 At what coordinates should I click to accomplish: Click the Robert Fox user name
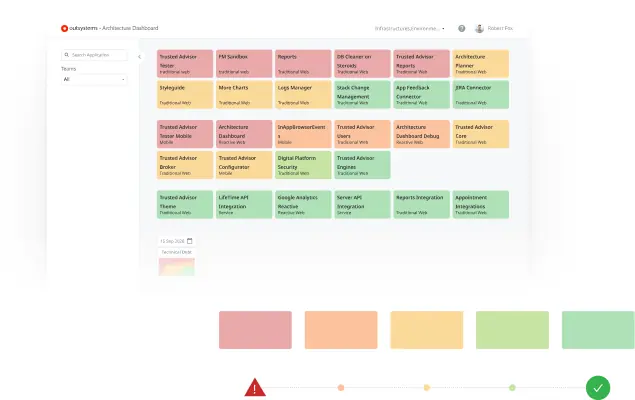coord(500,28)
